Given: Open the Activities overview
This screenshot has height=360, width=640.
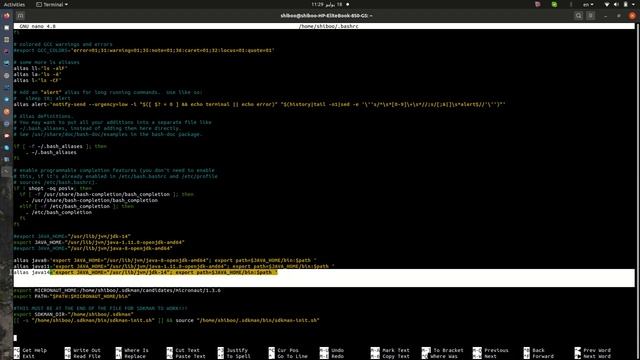Looking at the screenshot, I should pos(14,4).
